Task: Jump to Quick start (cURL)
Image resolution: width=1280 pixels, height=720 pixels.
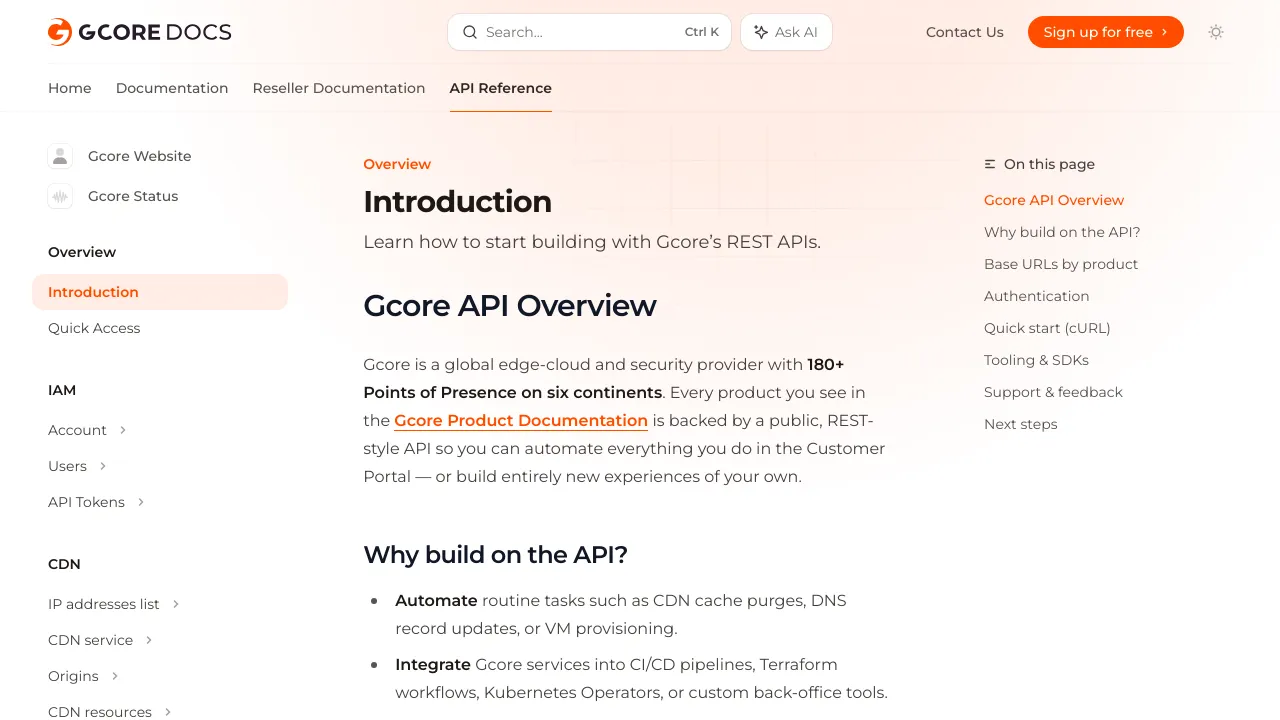Action: pyautogui.click(x=1047, y=328)
